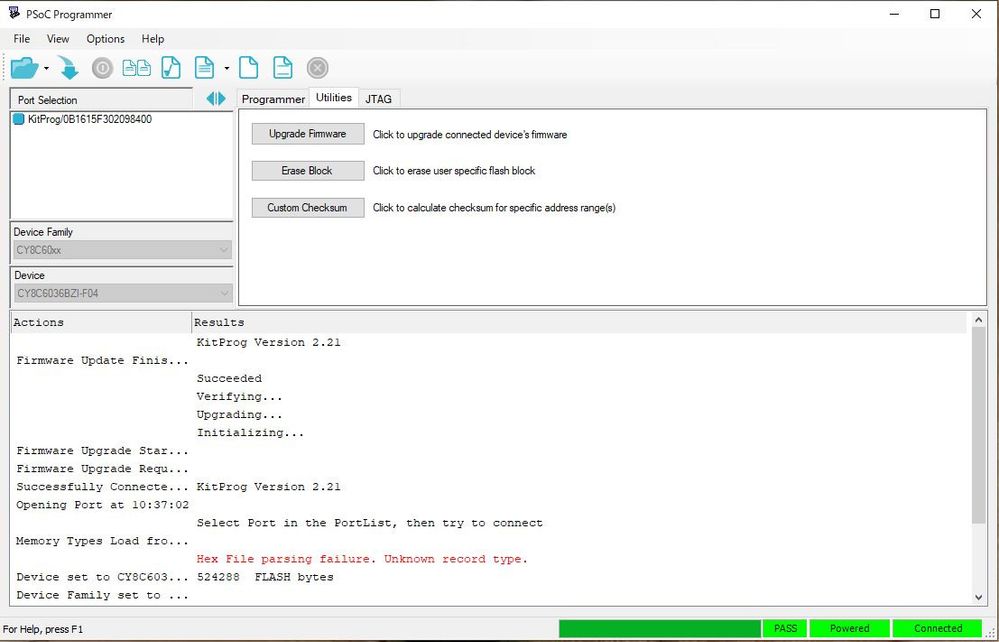Click the 'Device set to CY8C603...' entry
The height and width of the screenshot is (642, 999).
click(103, 577)
